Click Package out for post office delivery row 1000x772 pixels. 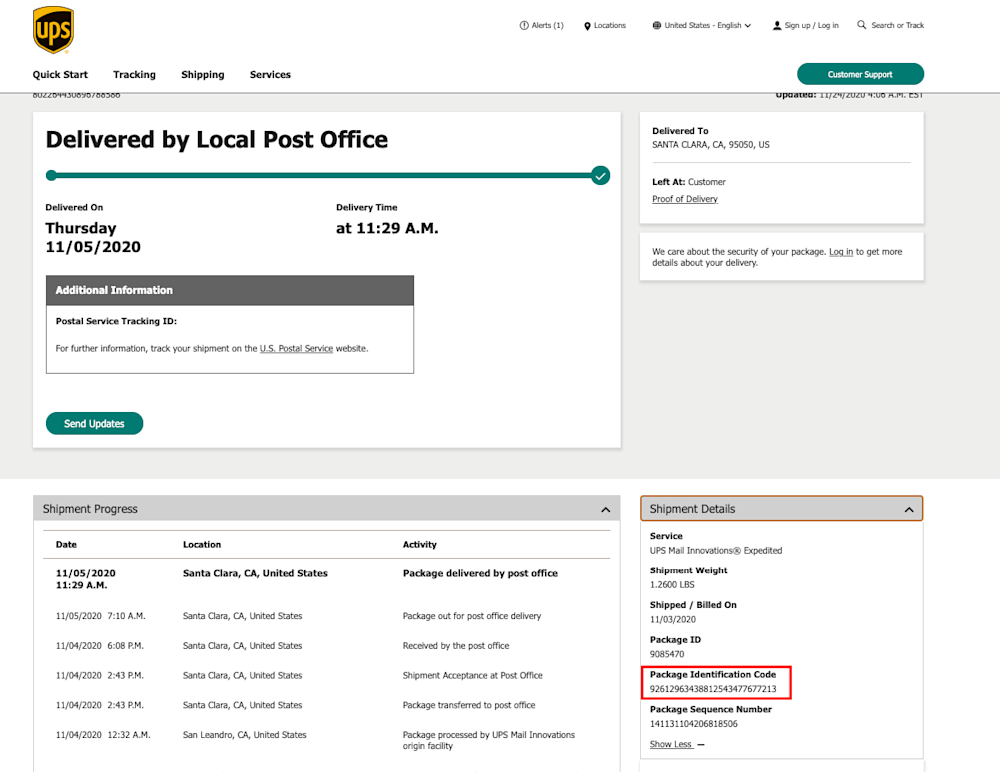click(472, 616)
